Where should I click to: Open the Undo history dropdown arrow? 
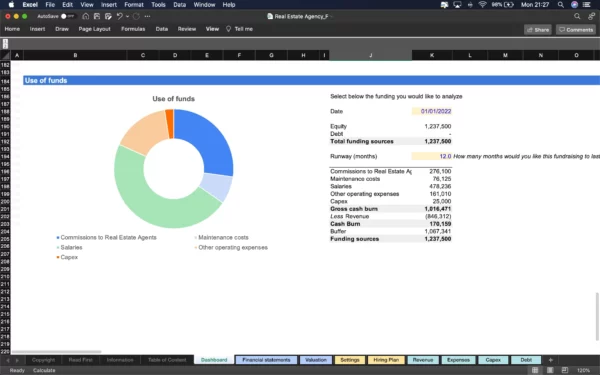127,16
